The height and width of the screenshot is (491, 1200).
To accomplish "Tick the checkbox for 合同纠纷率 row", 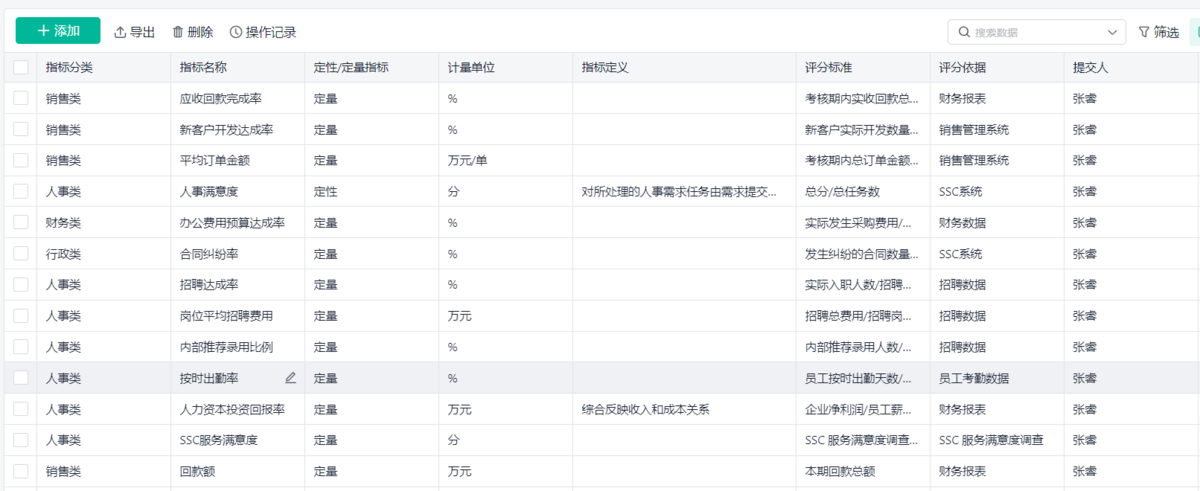I will [21, 253].
